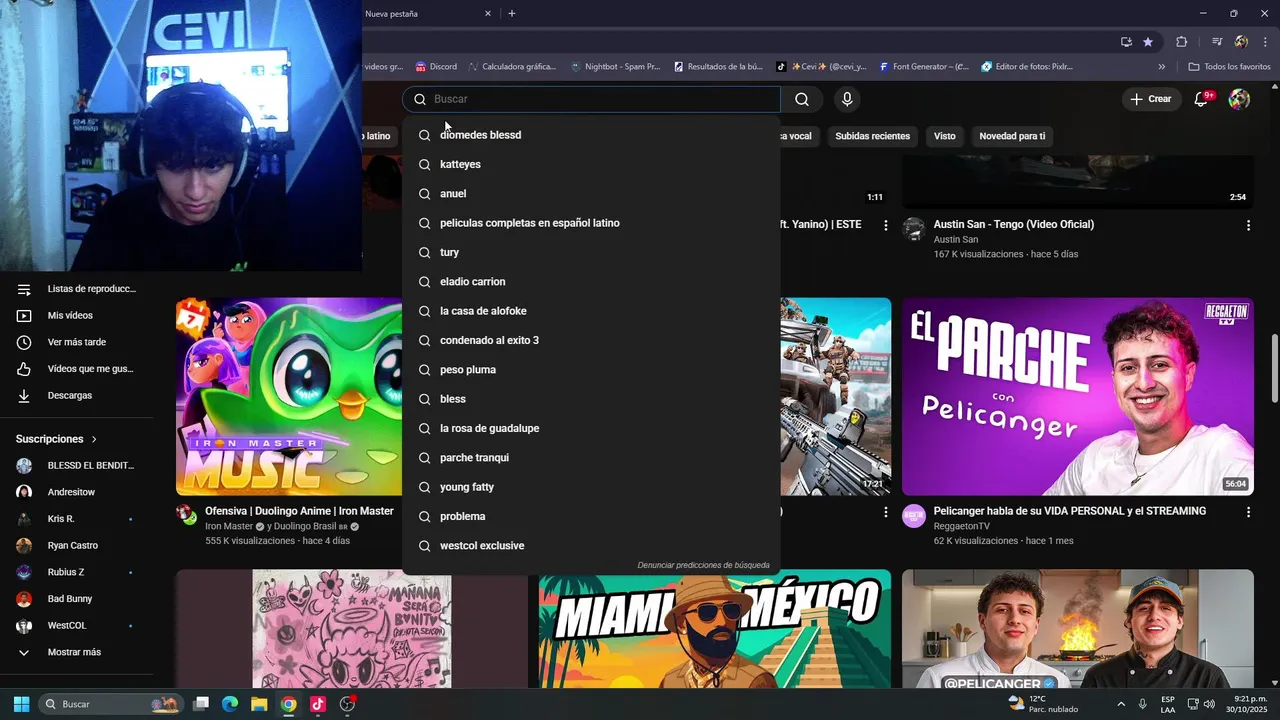This screenshot has height=720, width=1280.
Task: Choose suggestion parche tranqui
Action: 591,458
